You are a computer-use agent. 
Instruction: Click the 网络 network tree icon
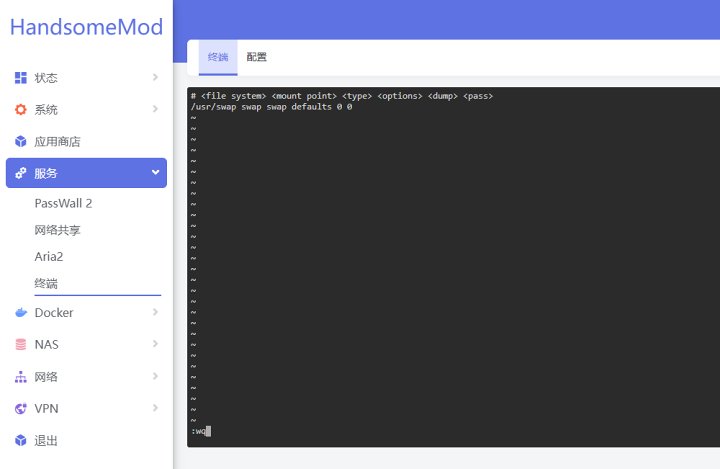(21, 377)
